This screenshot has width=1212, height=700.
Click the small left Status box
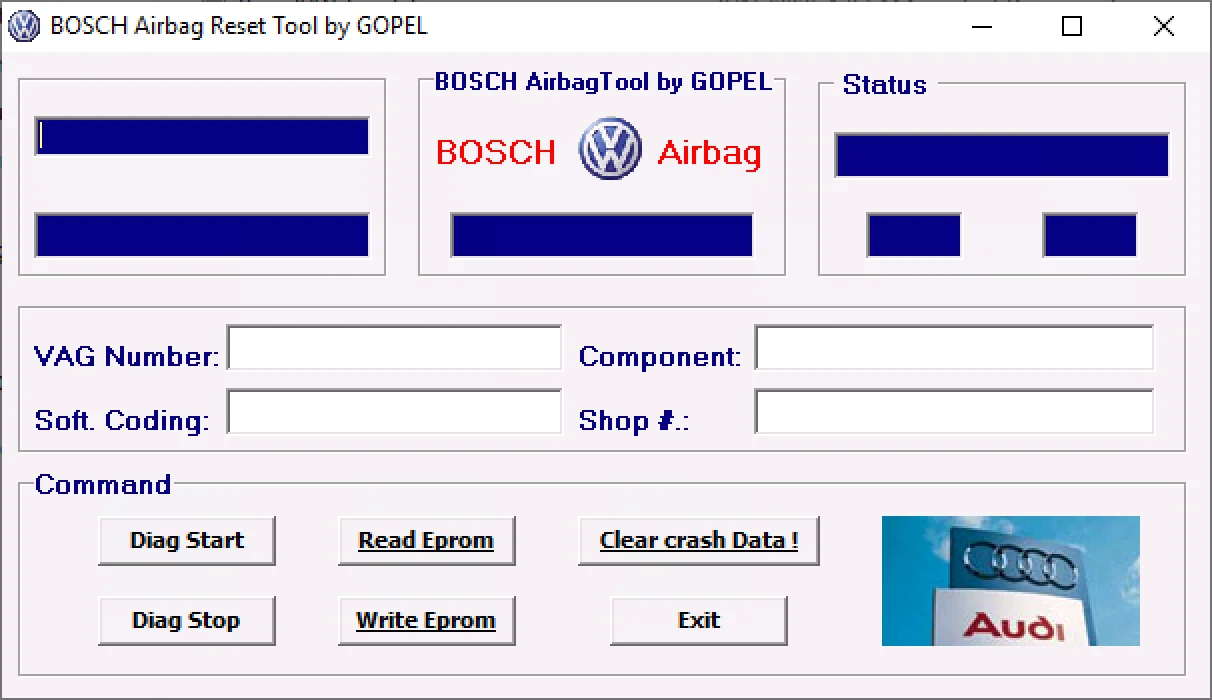click(914, 235)
